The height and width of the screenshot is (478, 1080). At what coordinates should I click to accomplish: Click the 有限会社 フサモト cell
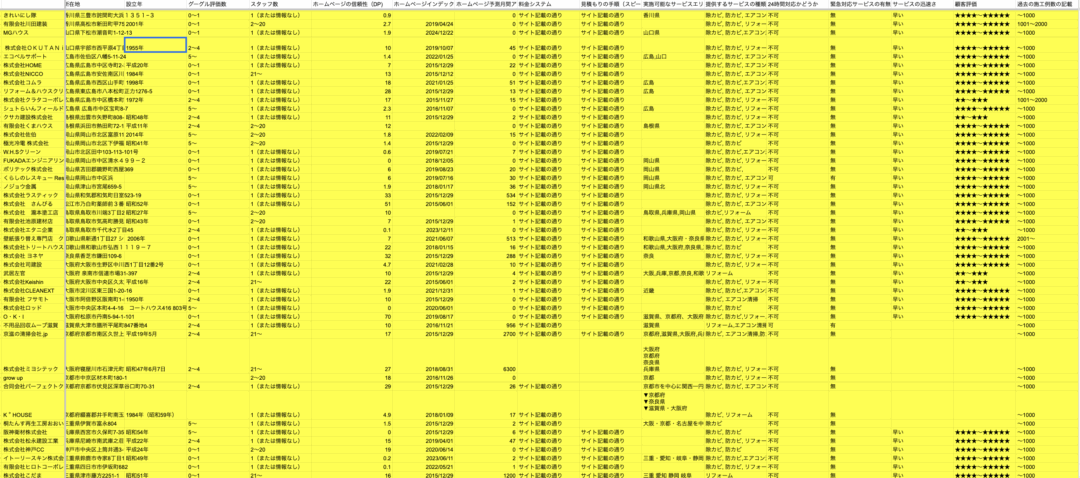coord(32,299)
